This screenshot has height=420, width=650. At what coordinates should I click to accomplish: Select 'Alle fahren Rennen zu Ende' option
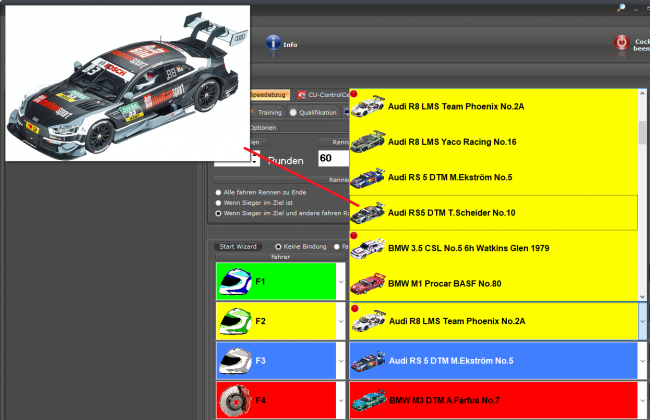tap(218, 192)
